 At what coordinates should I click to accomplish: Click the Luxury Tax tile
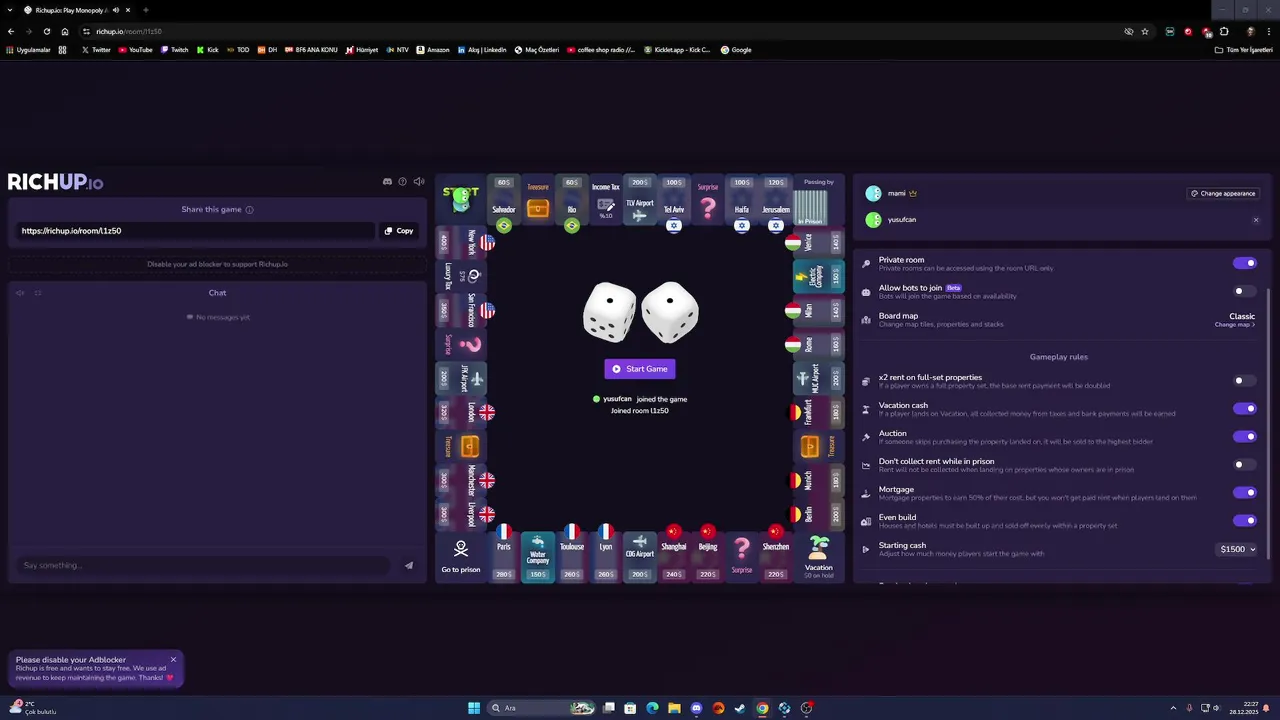pos(461,276)
